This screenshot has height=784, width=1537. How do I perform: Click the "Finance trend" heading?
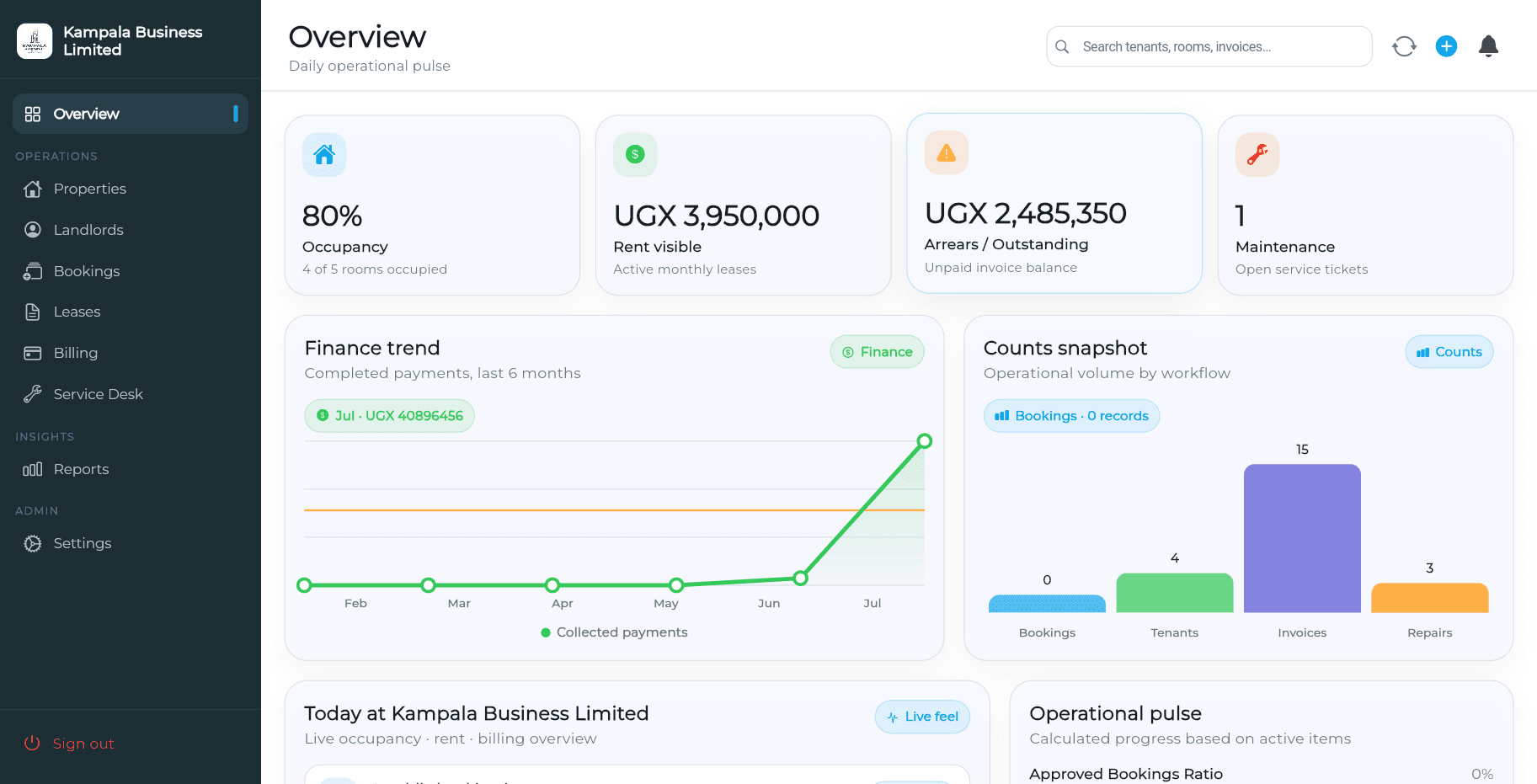[x=372, y=348]
